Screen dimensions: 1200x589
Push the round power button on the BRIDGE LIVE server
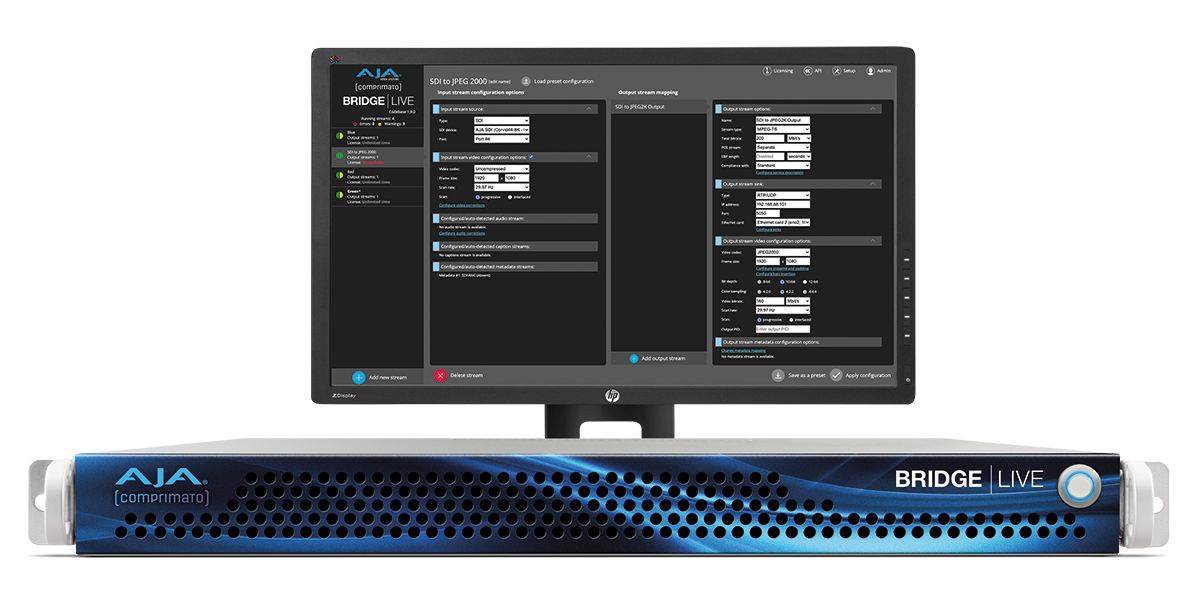coord(1078,485)
